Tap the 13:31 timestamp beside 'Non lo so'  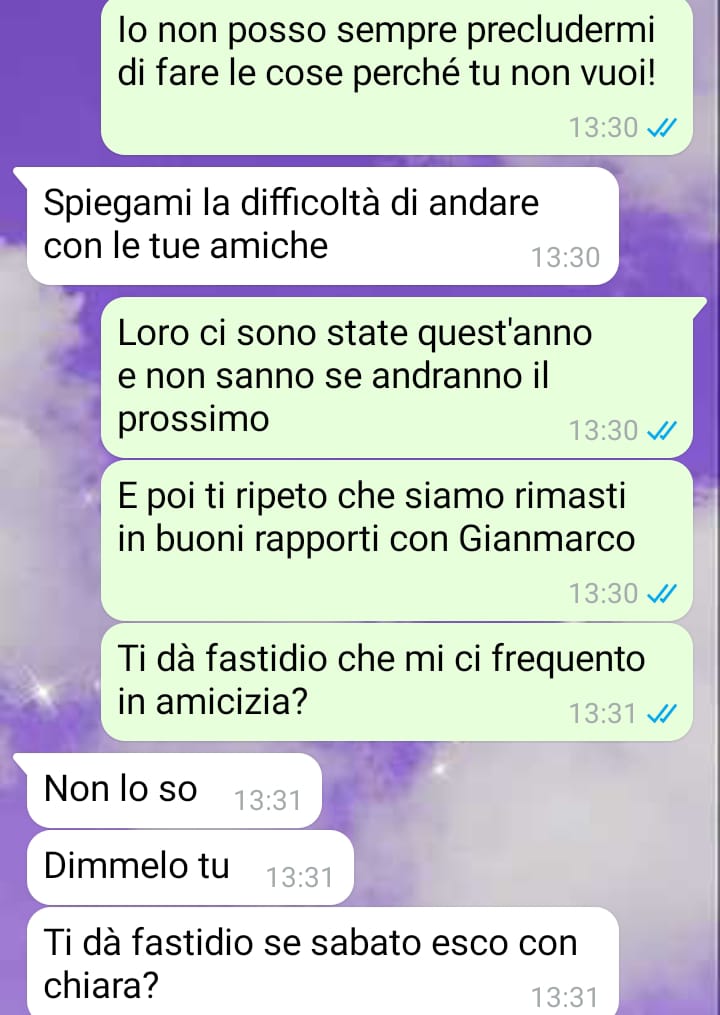267,801
